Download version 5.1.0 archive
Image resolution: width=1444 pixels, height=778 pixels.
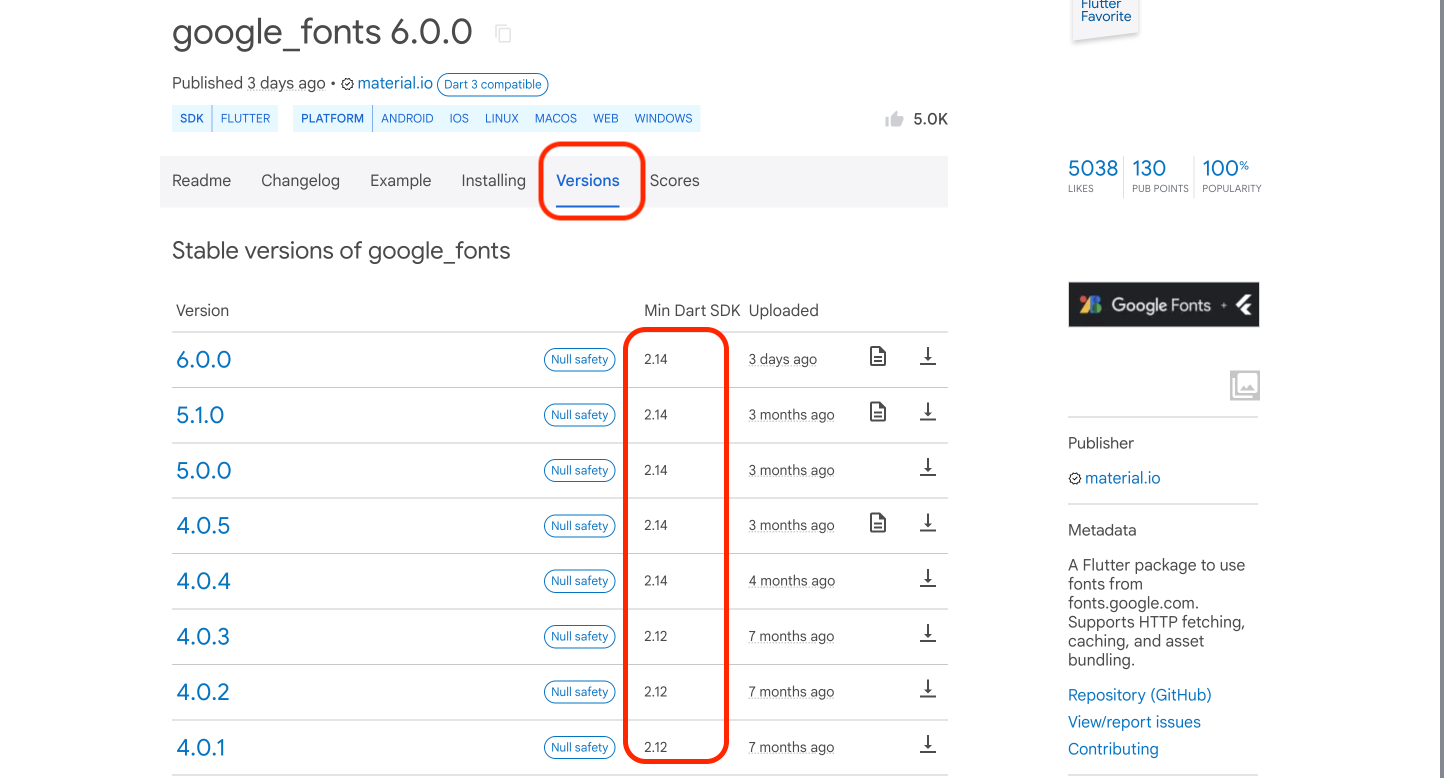tap(928, 411)
